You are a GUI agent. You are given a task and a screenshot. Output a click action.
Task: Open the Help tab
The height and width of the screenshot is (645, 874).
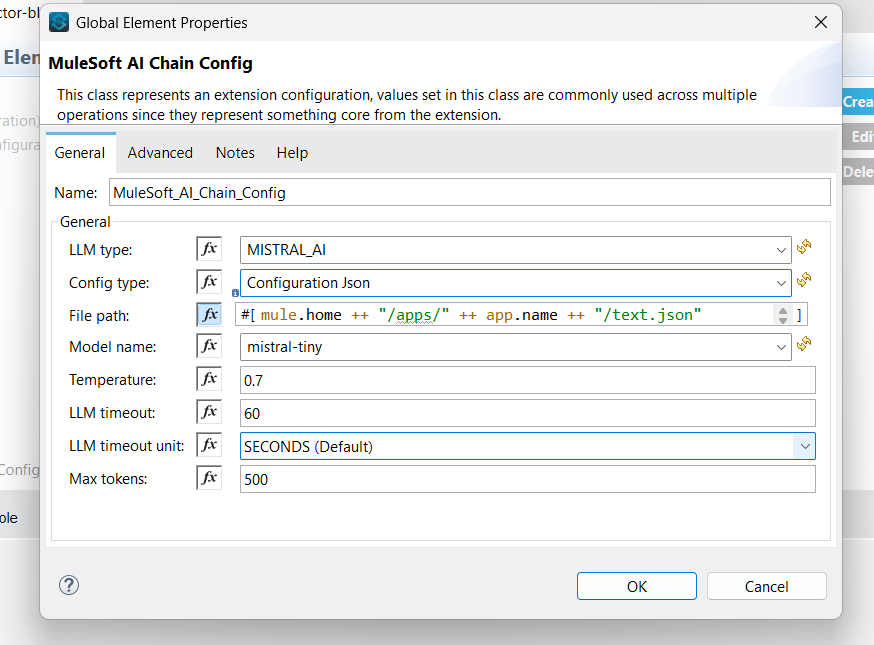pyautogui.click(x=292, y=153)
